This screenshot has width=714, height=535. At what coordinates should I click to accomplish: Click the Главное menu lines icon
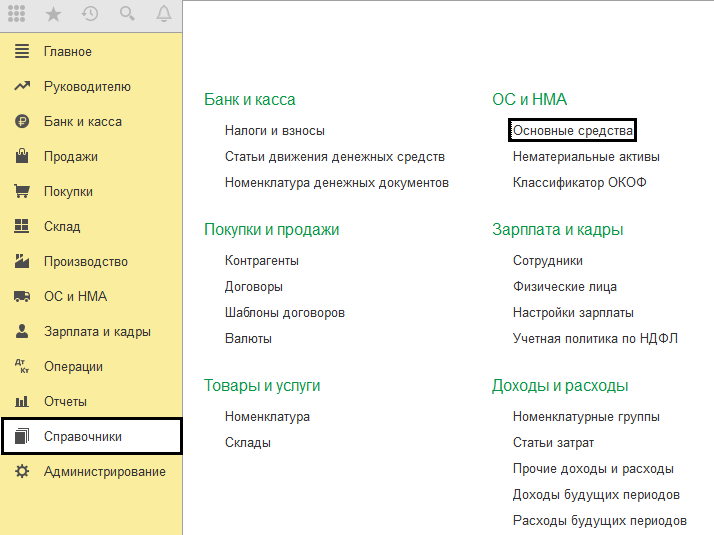pyautogui.click(x=22, y=51)
